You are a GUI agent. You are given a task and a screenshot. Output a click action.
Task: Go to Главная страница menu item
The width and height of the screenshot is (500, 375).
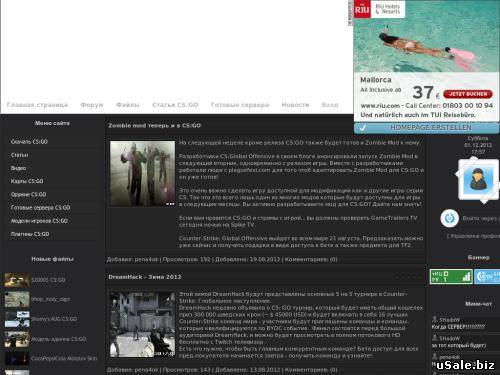(37, 105)
